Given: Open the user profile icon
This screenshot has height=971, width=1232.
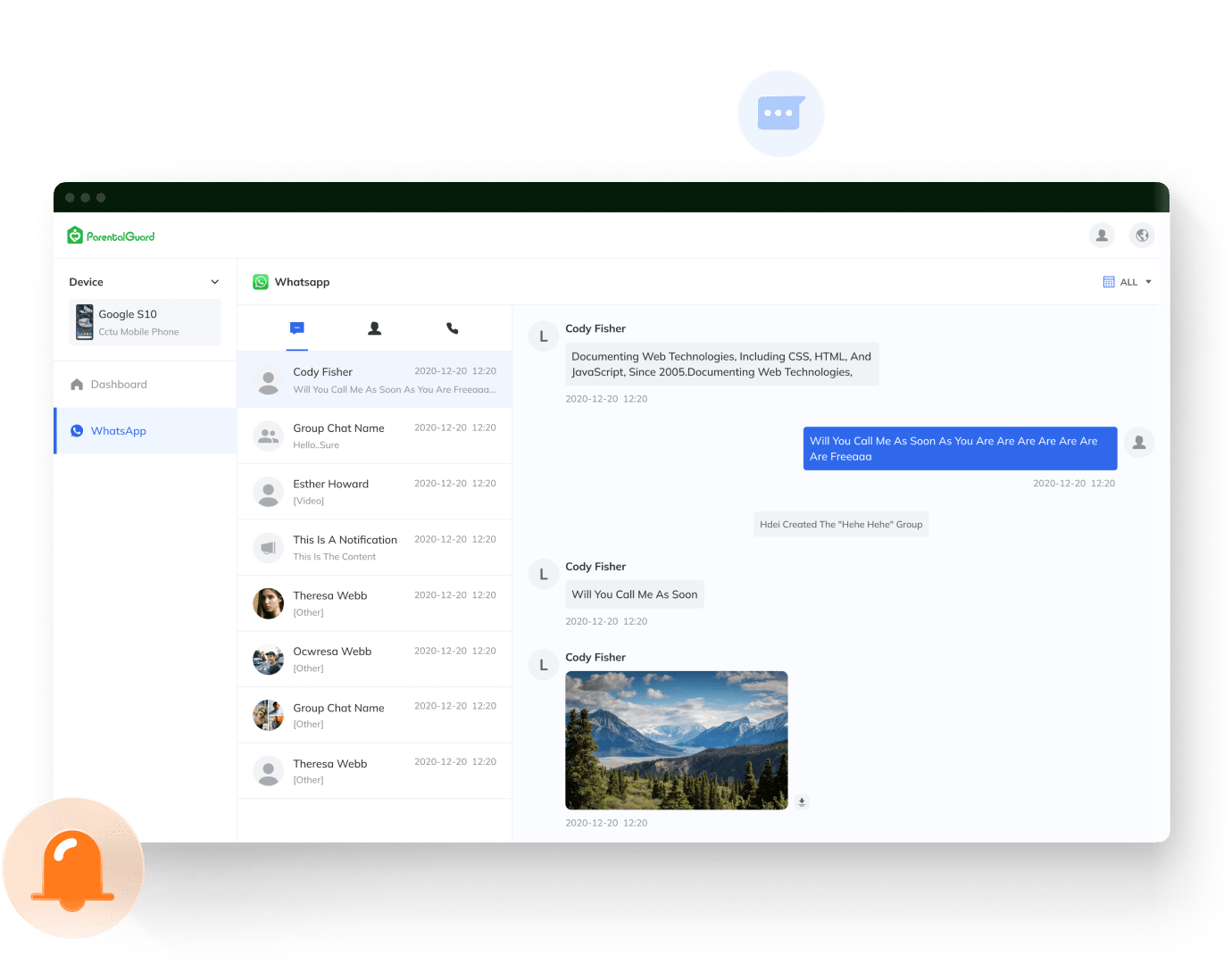Looking at the screenshot, I should (x=1102, y=236).
